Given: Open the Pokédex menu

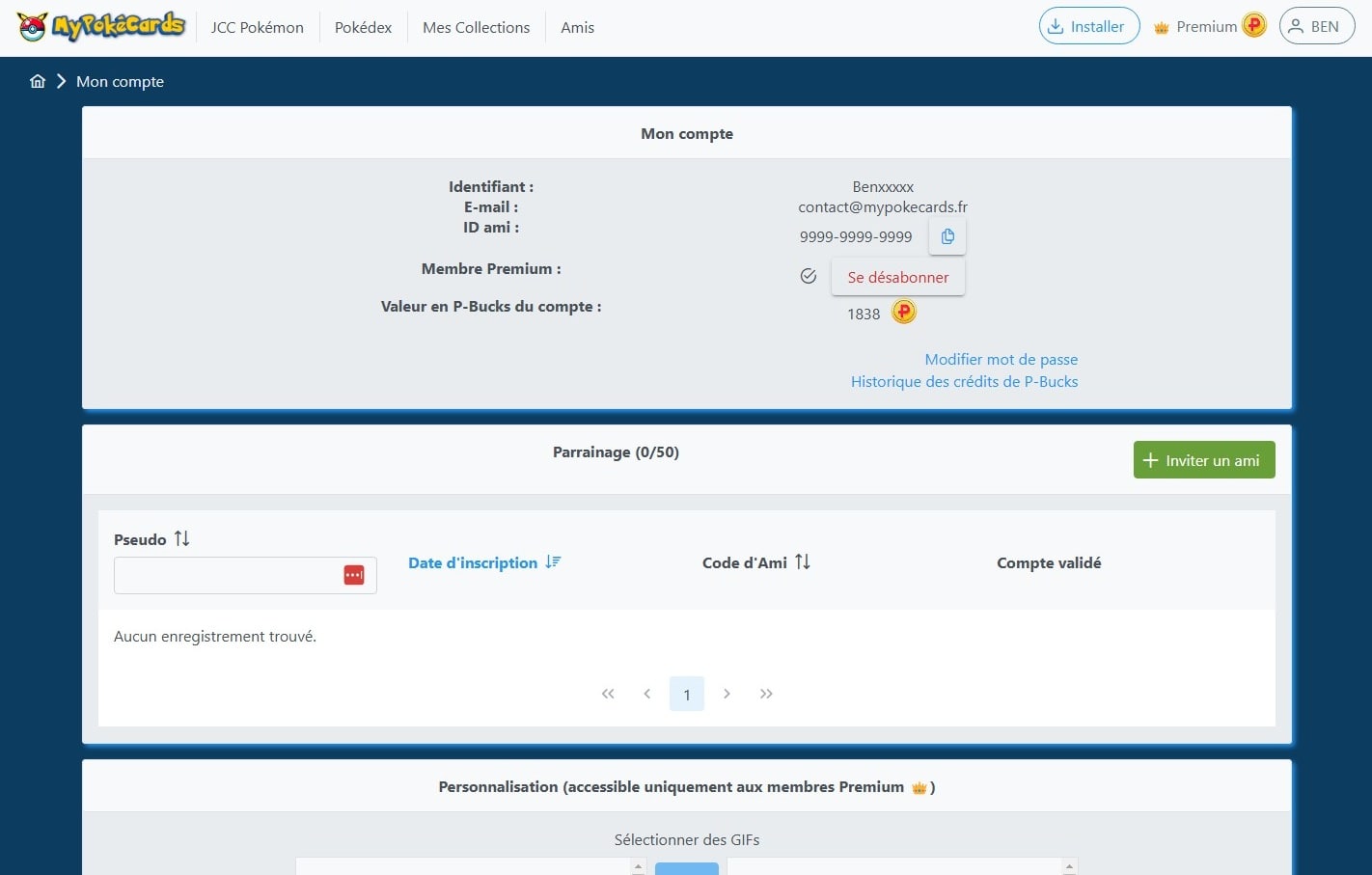Looking at the screenshot, I should (363, 27).
